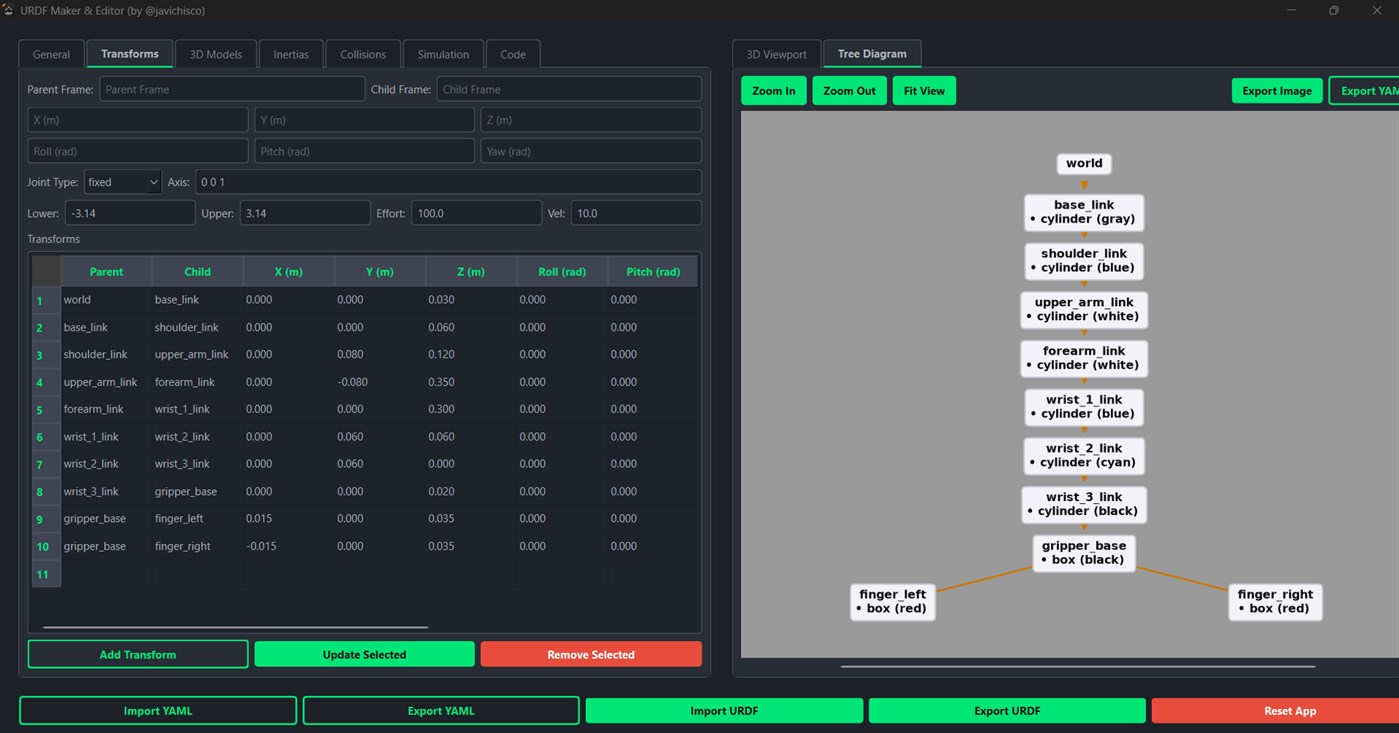Screen dimensions: 1399x733
Task: Select the finger_right node in tree diagram
Action: (x=1275, y=601)
